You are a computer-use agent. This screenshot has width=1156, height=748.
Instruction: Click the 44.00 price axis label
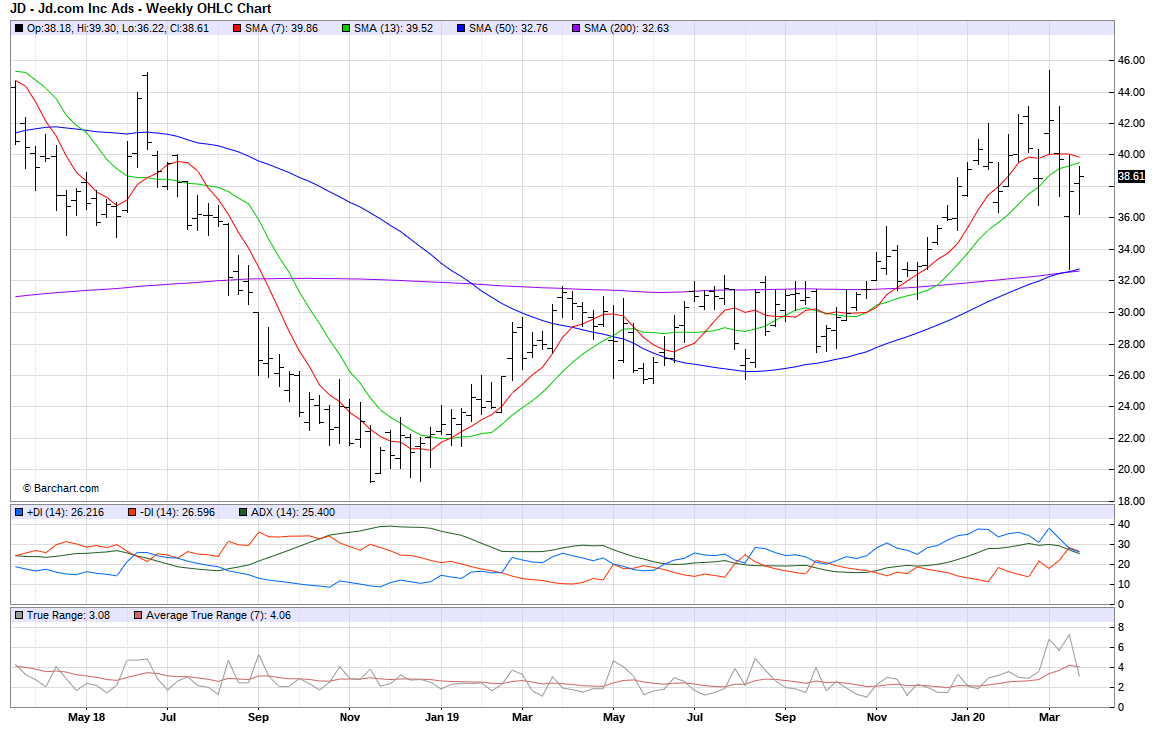click(1132, 92)
